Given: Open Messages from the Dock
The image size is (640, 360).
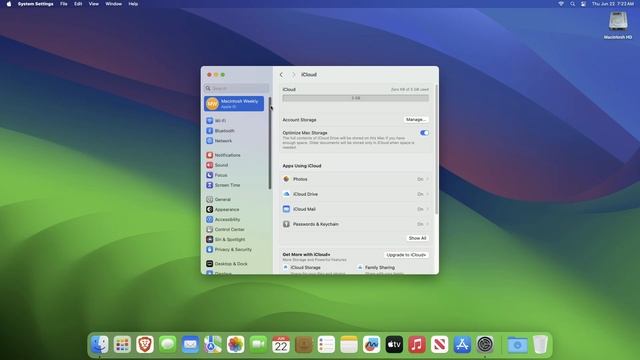Looking at the screenshot, I should click(167, 344).
